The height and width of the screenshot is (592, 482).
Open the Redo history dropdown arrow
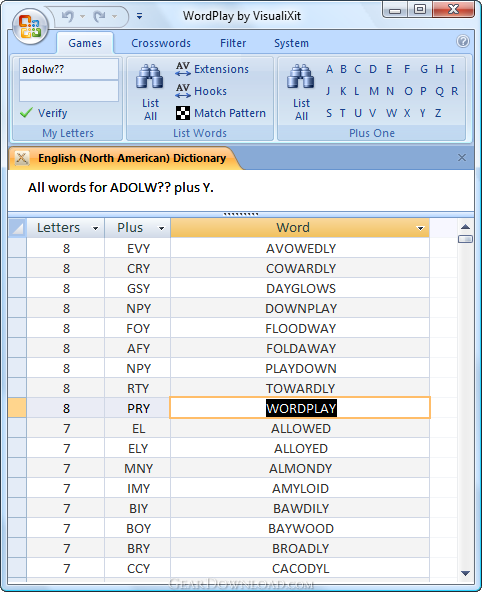pyautogui.click(x=114, y=17)
